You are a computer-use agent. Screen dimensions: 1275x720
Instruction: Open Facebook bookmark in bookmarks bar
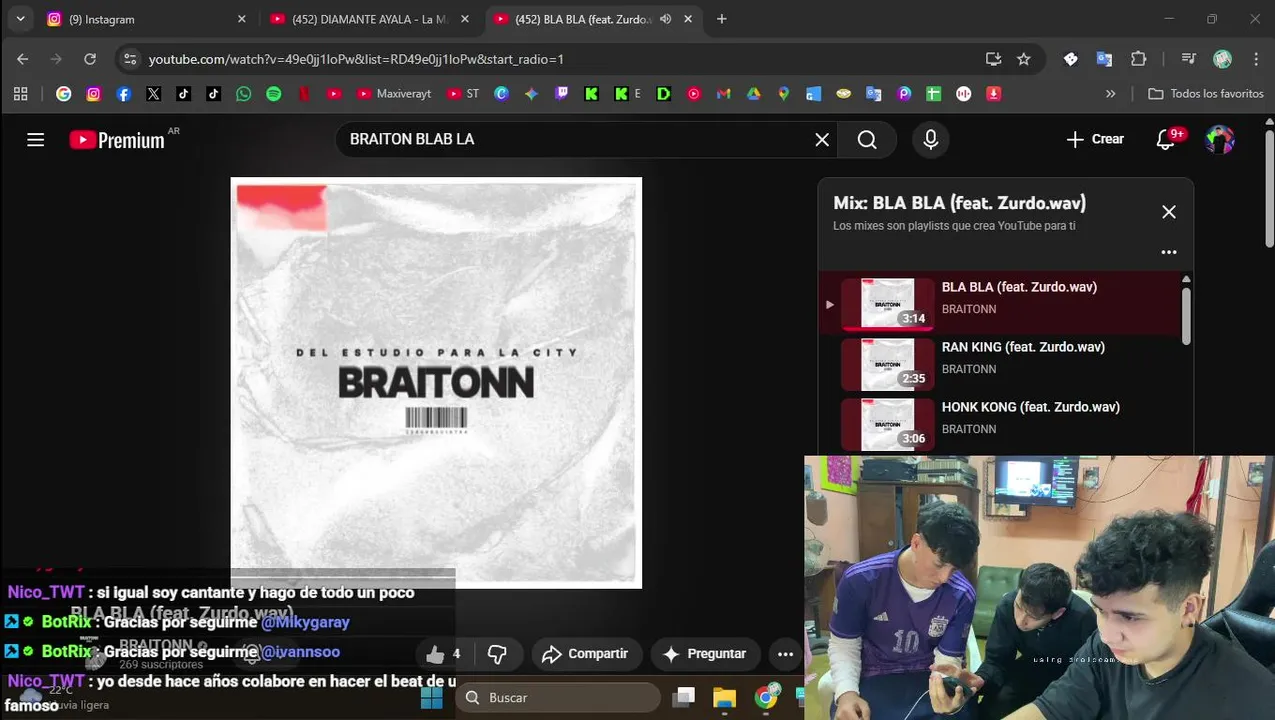(124, 94)
